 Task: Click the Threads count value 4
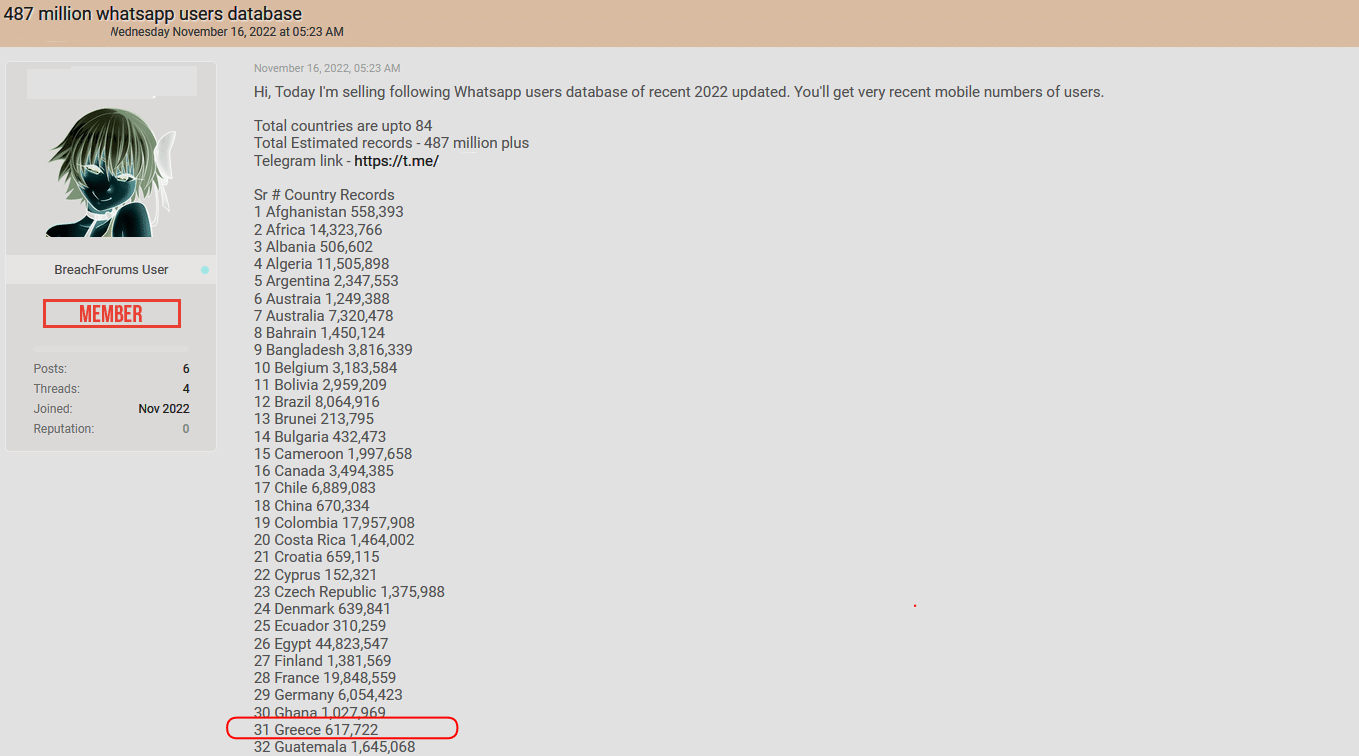tap(186, 389)
